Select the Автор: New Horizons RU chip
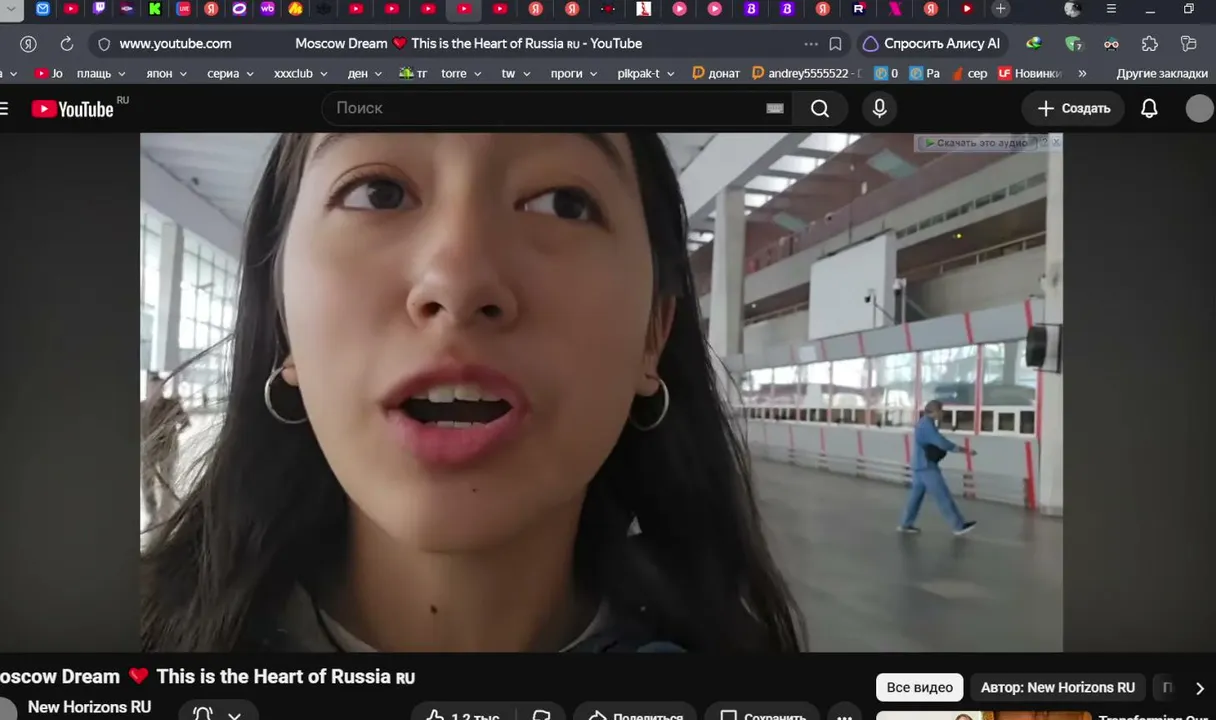 coord(1058,687)
